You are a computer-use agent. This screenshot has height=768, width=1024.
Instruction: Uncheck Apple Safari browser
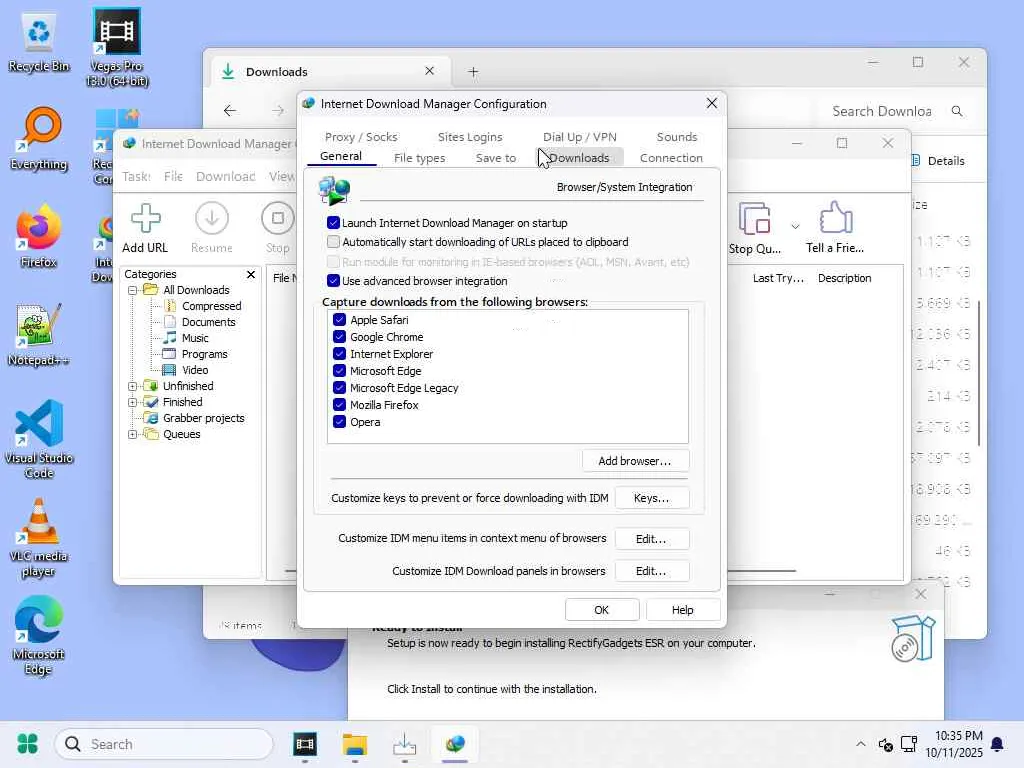click(340, 319)
